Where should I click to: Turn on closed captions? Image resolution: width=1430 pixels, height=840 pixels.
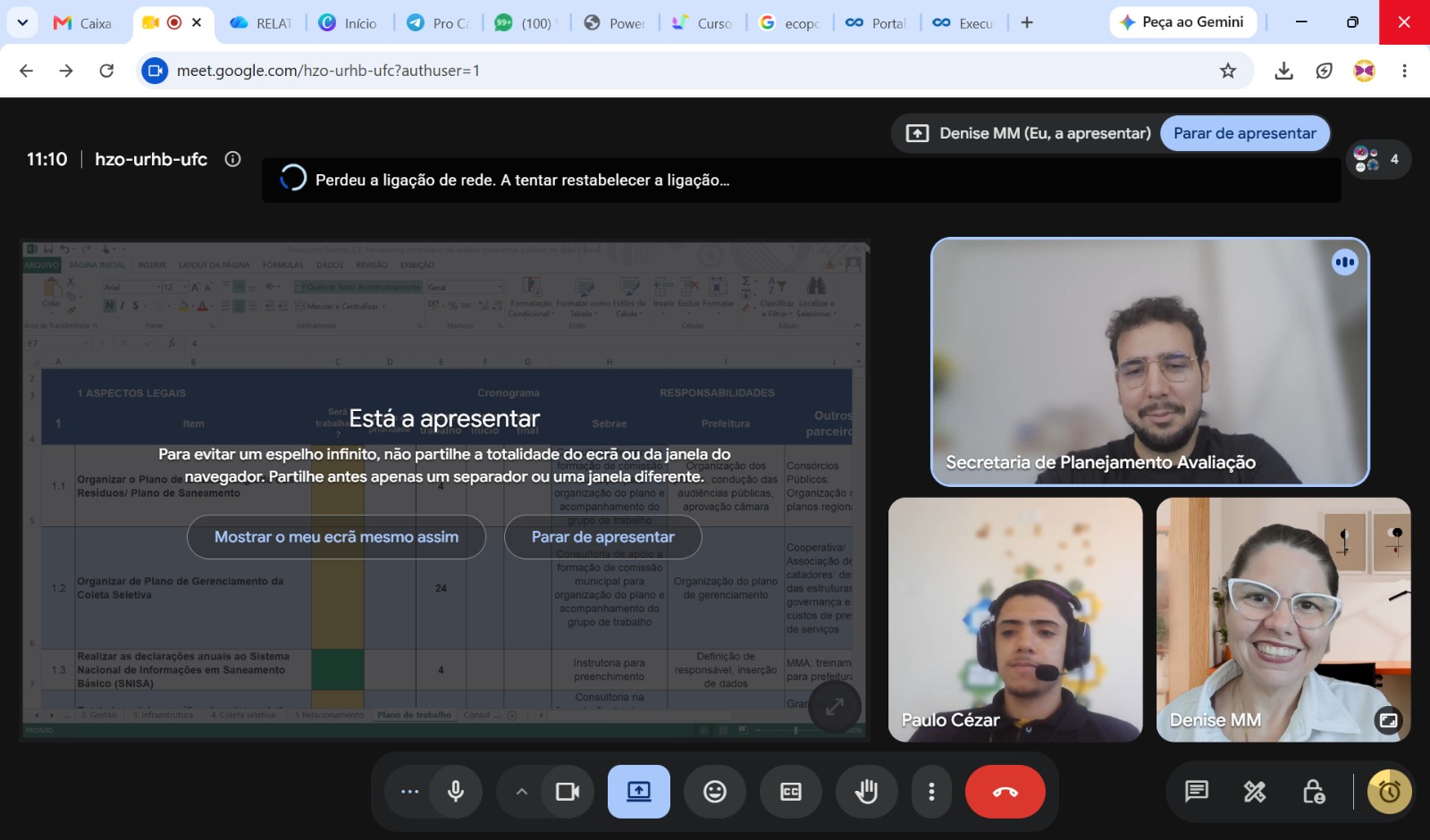791,792
